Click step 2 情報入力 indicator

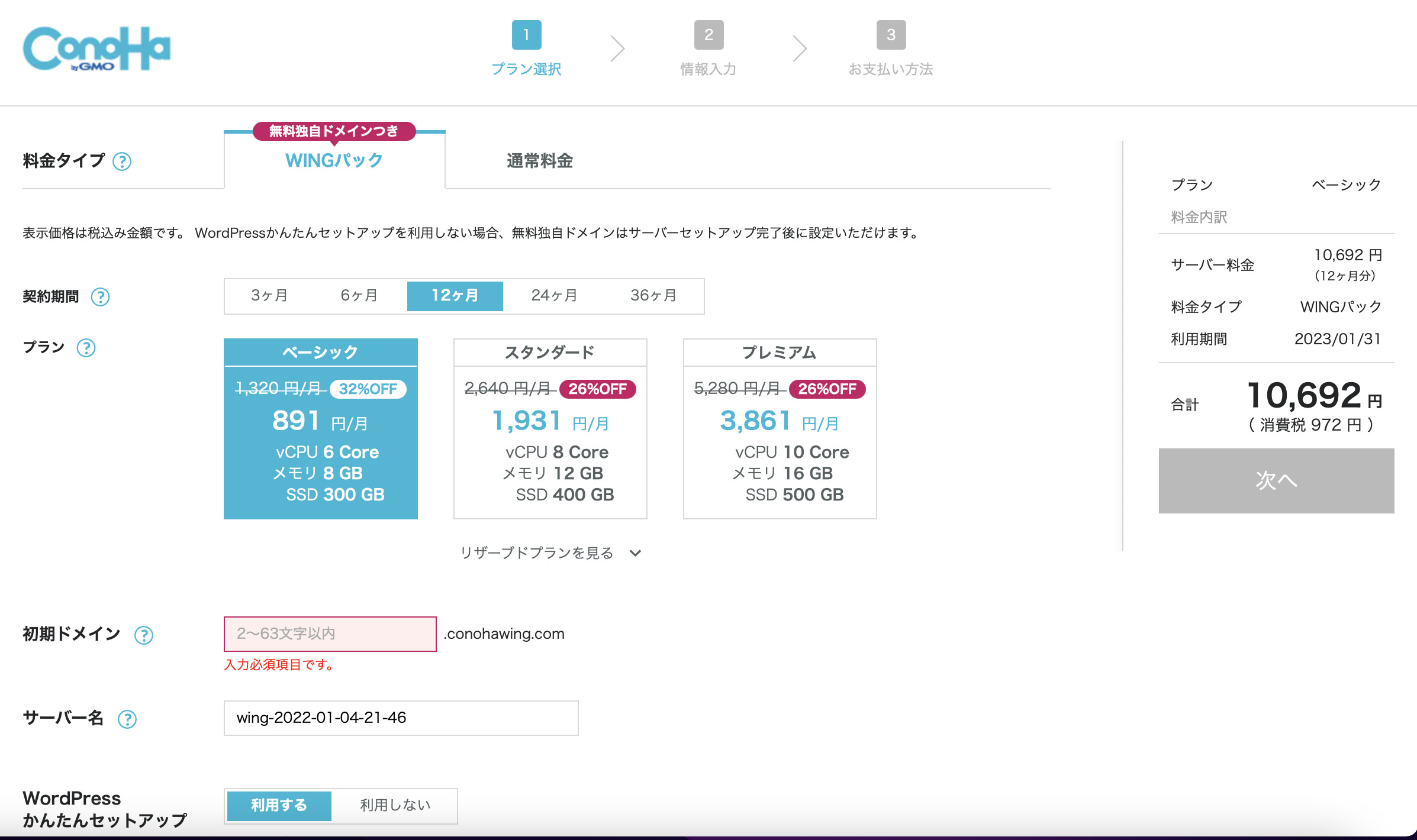coord(708,49)
